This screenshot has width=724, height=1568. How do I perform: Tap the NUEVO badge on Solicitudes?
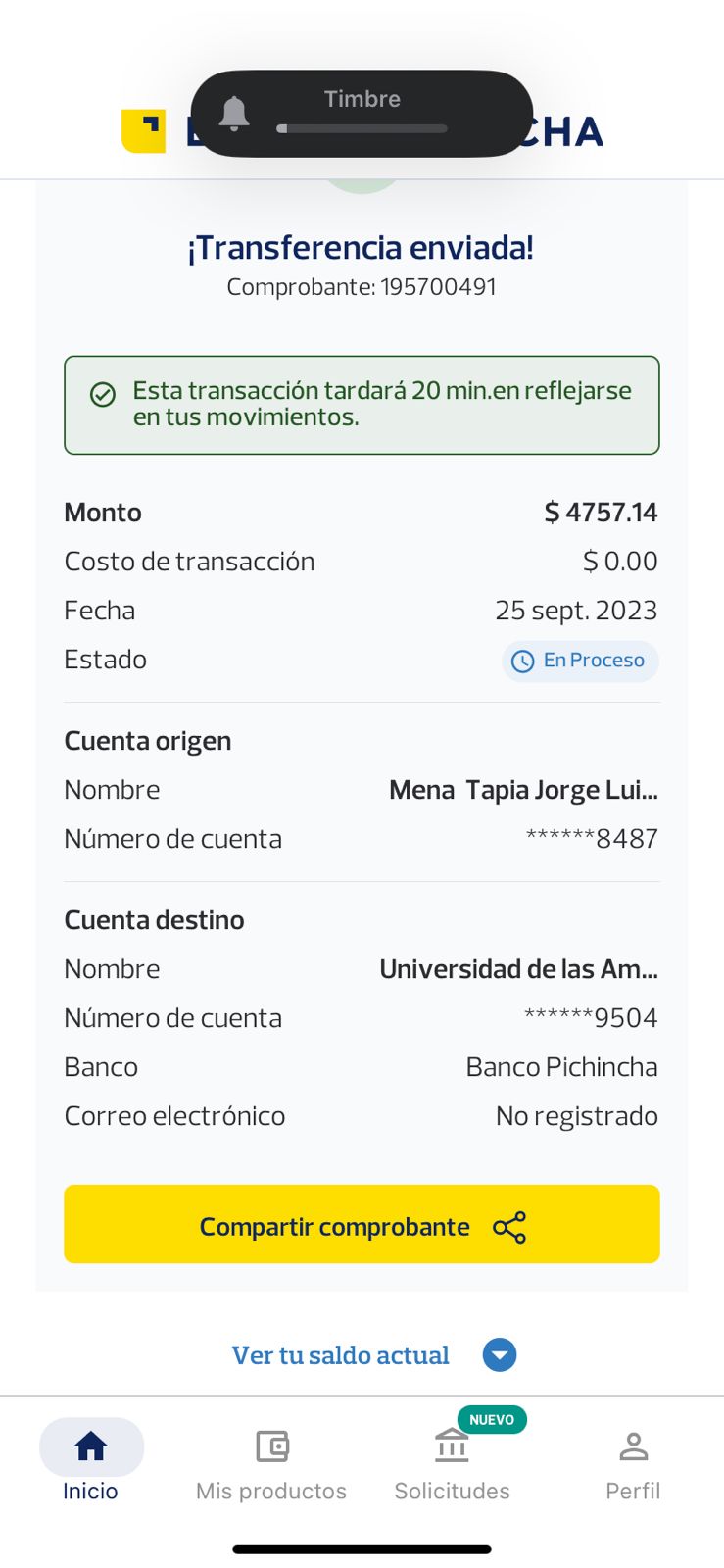point(492,1420)
